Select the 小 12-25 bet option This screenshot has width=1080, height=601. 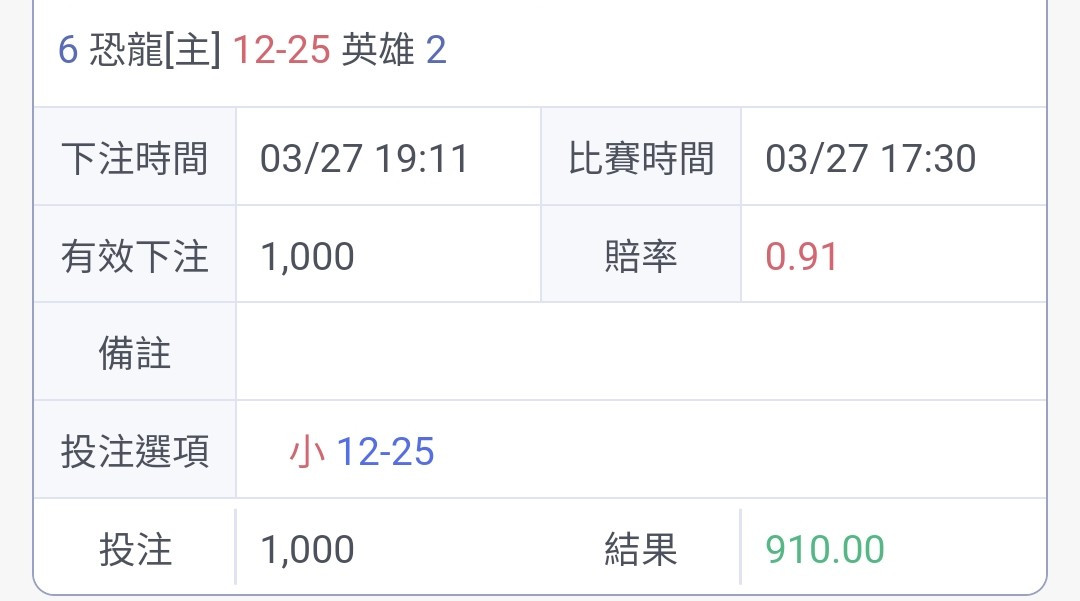click(x=362, y=452)
